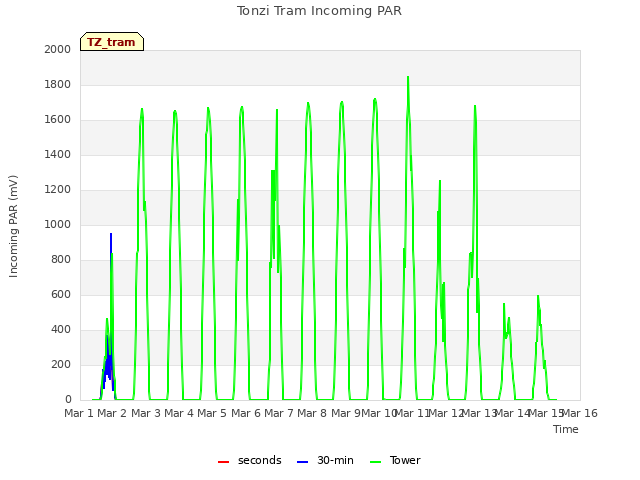Click the Mar 6 x-axis label
This screenshot has height=480, width=640.
(246, 413)
